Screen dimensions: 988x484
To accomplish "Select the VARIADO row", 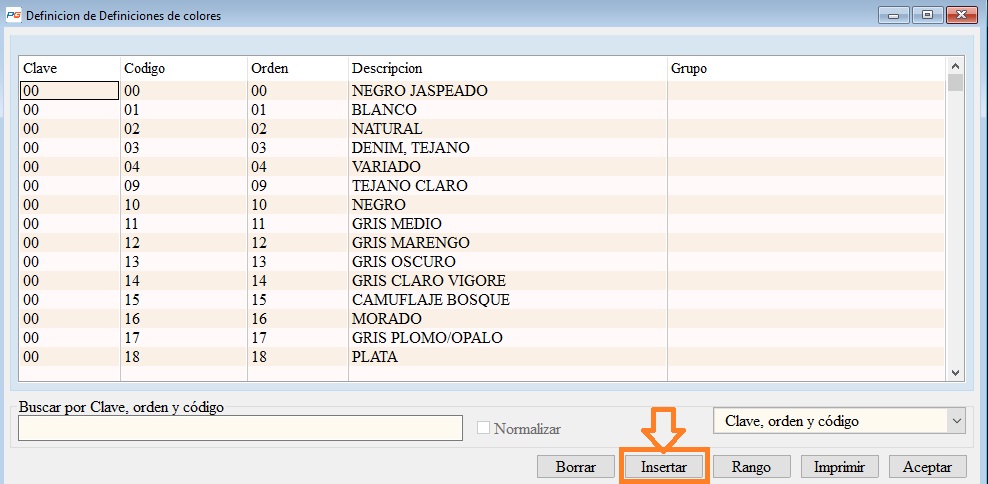I will [x=482, y=167].
